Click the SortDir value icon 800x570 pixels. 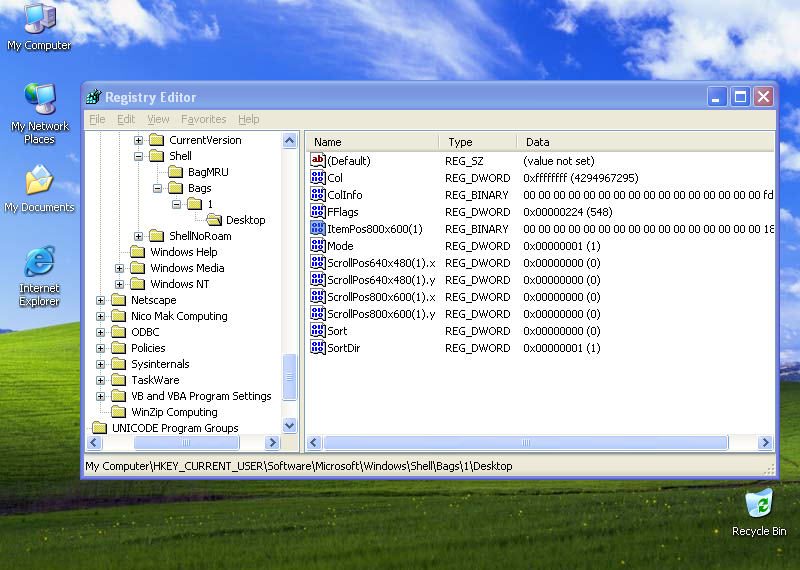[317, 348]
